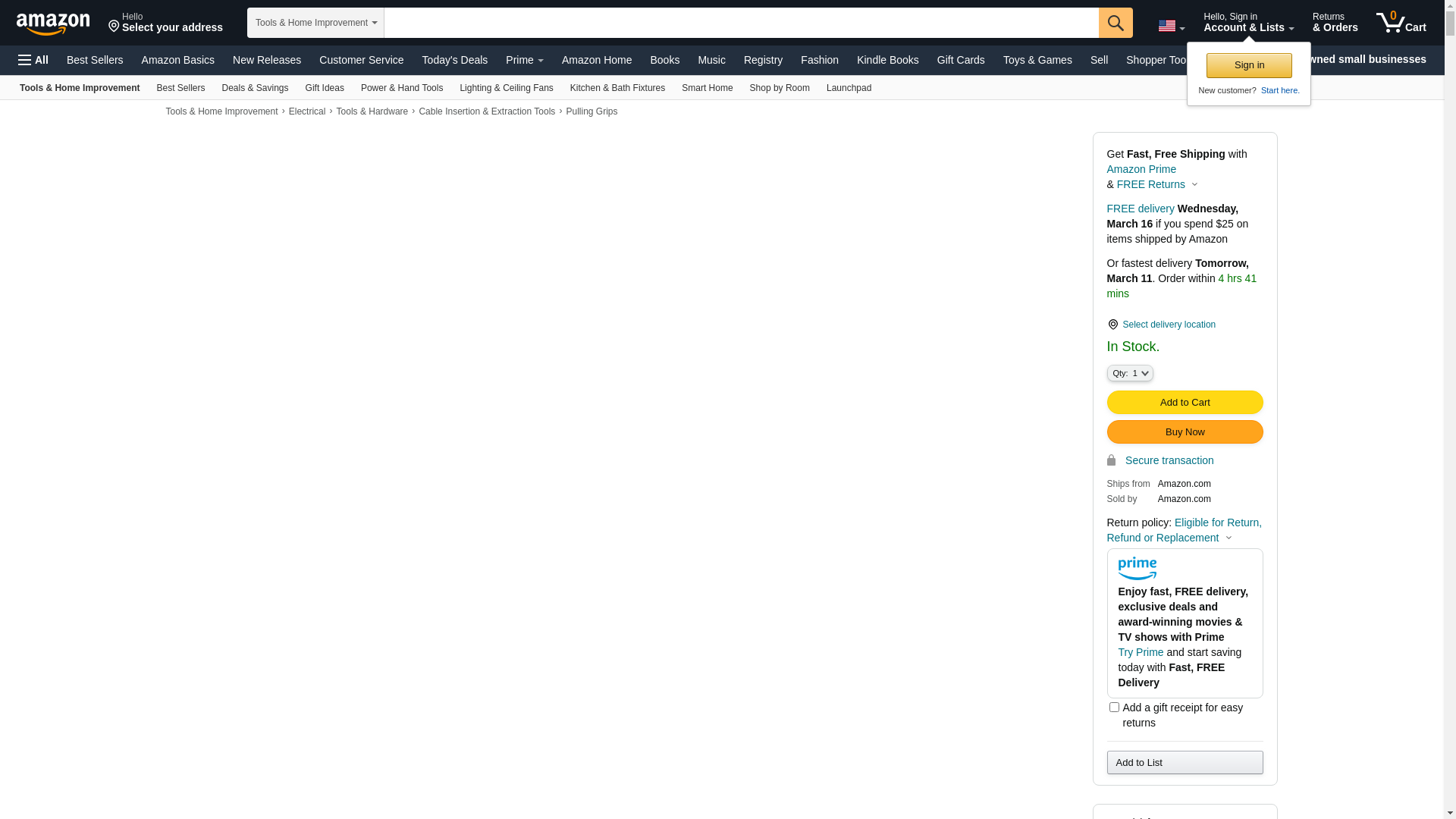The width and height of the screenshot is (1456, 819).
Task: Open Cable Insertion & Extraction Tools breadcrumb
Action: click(486, 111)
